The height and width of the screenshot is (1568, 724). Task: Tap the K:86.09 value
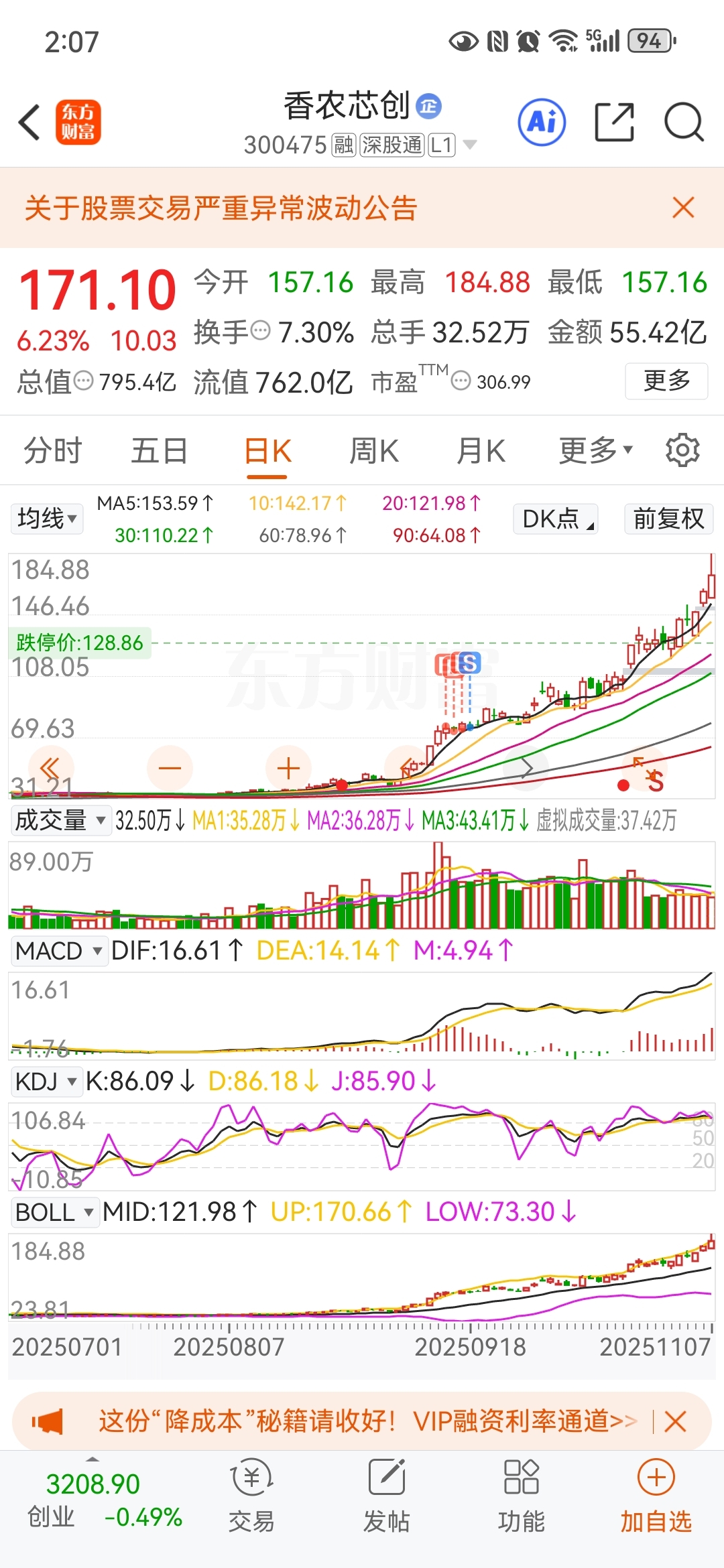coord(140,1081)
